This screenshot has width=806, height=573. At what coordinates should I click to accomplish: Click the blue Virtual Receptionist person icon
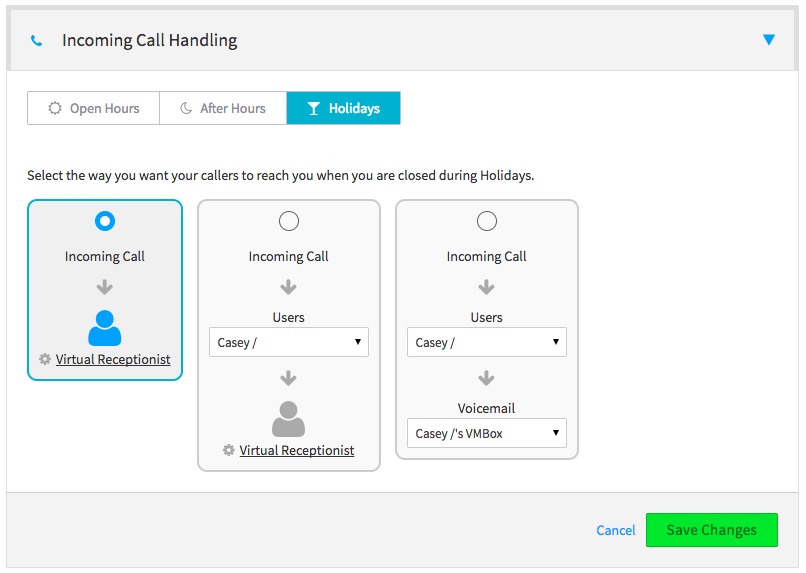[105, 327]
